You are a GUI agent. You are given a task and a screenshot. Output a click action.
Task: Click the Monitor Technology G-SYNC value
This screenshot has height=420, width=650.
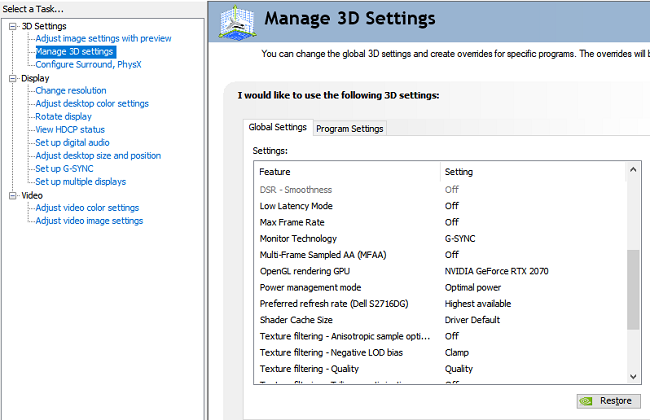coord(460,239)
